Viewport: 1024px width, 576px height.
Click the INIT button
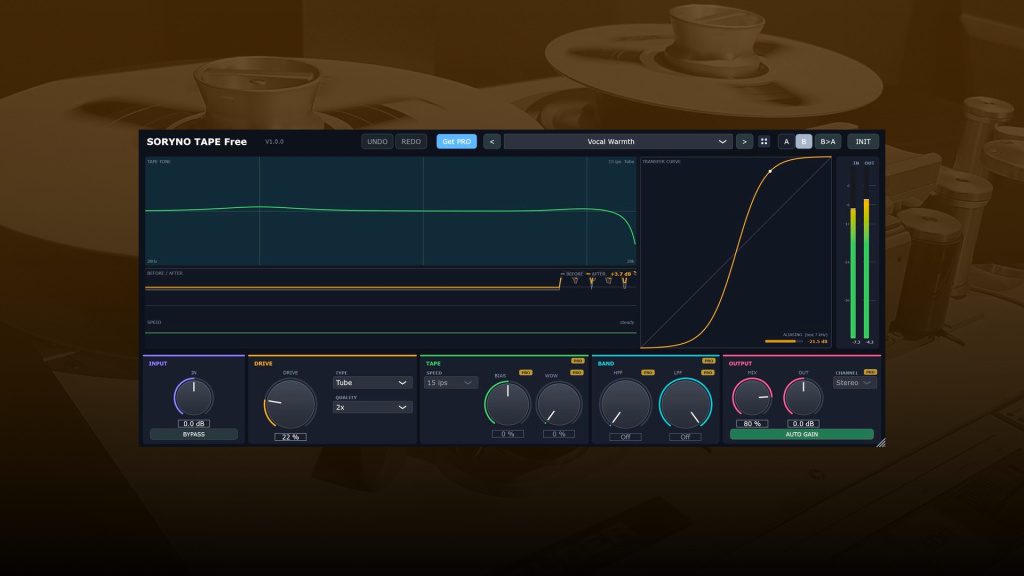863,141
